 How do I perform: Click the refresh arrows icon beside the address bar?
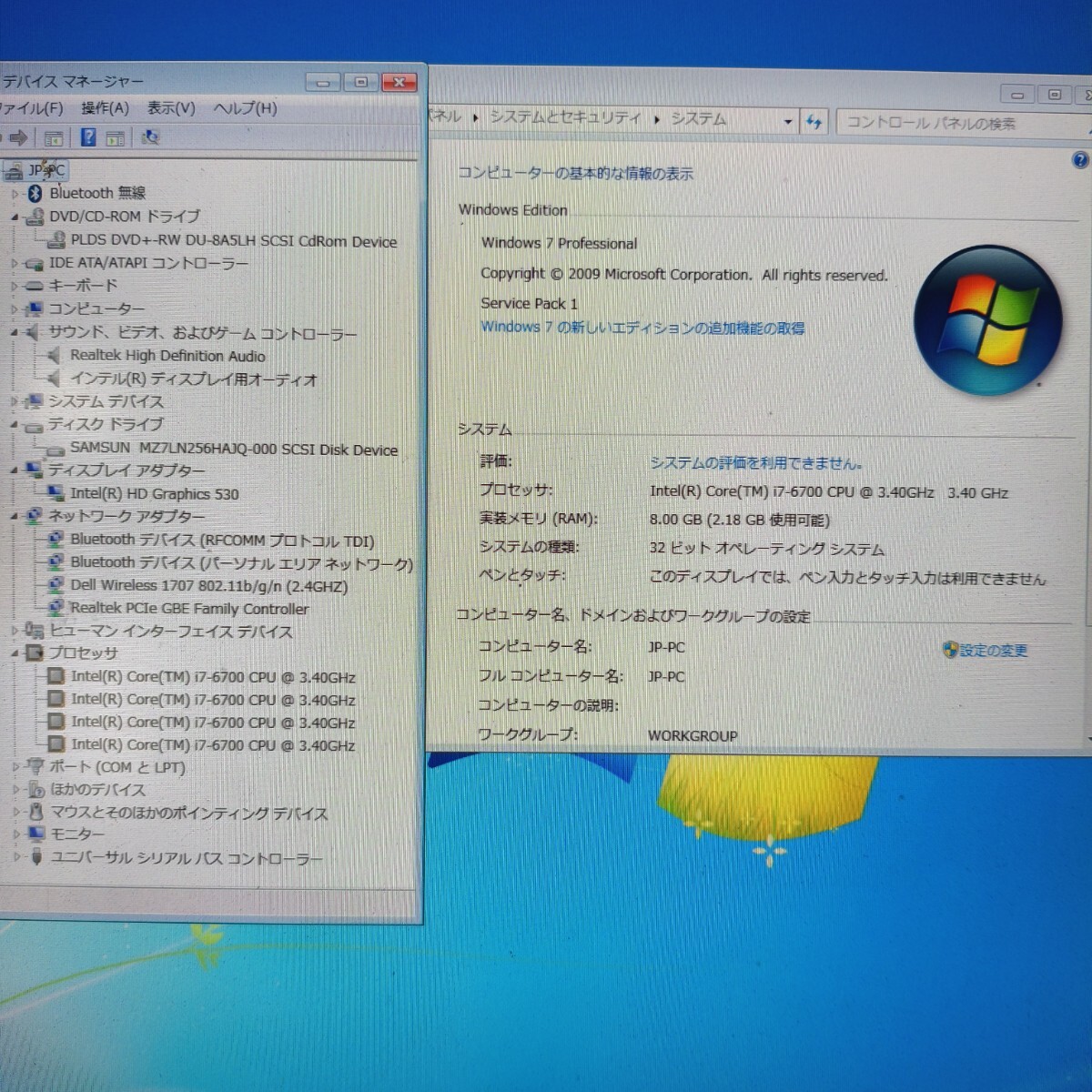click(814, 121)
